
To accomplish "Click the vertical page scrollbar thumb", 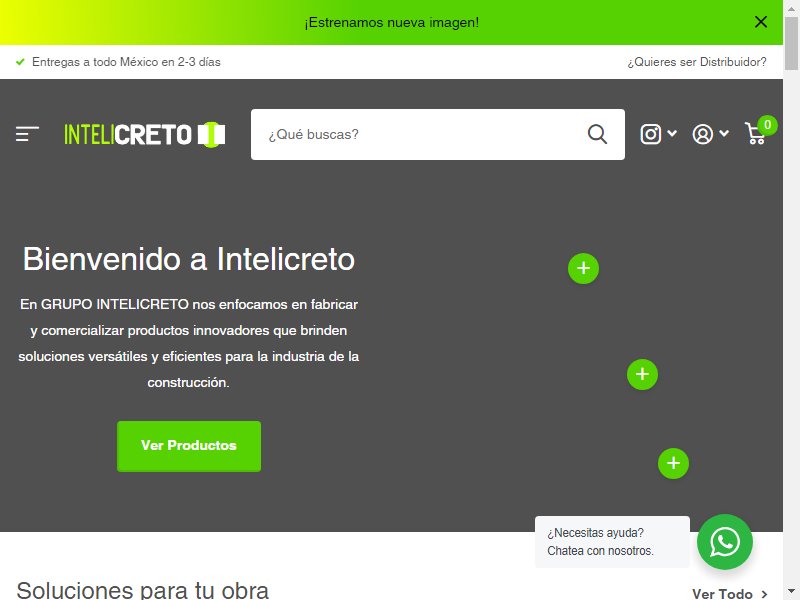I will (x=791, y=43).
